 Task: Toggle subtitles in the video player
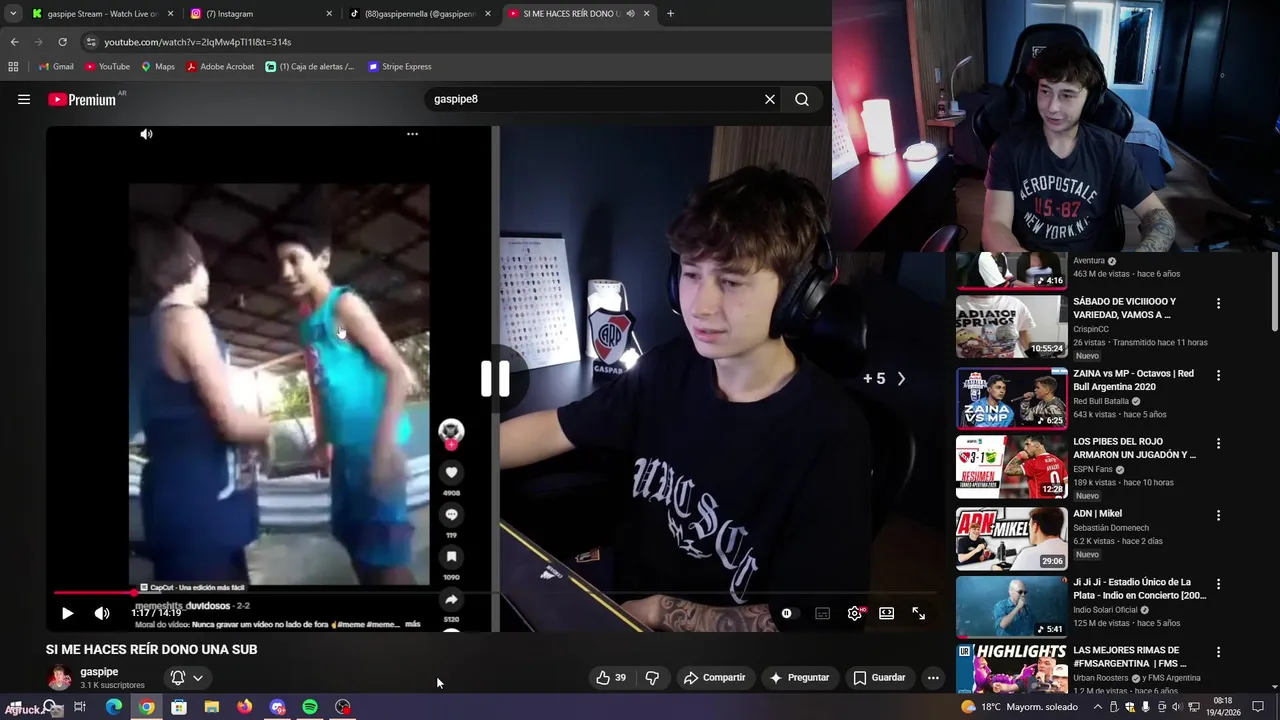(x=822, y=613)
